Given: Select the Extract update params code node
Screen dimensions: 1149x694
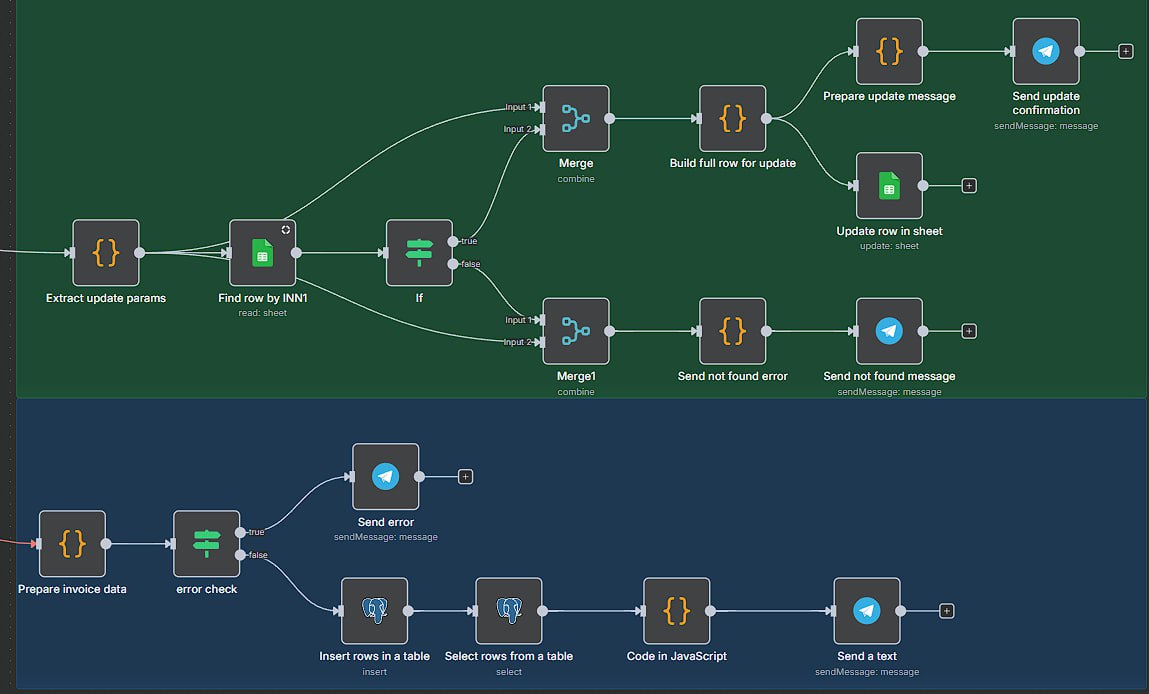Looking at the screenshot, I should click(x=106, y=253).
